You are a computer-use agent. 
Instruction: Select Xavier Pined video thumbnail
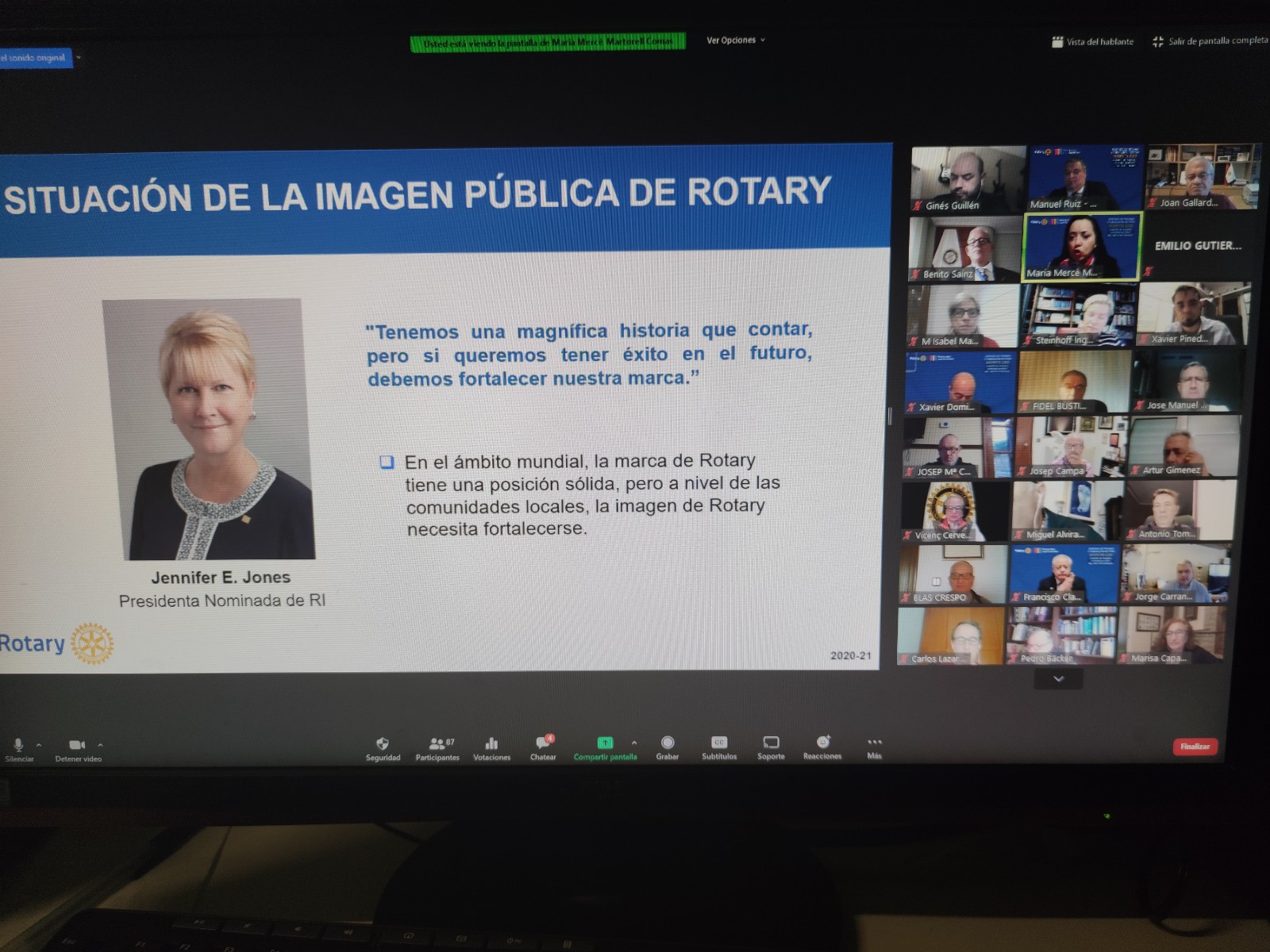point(1194,313)
